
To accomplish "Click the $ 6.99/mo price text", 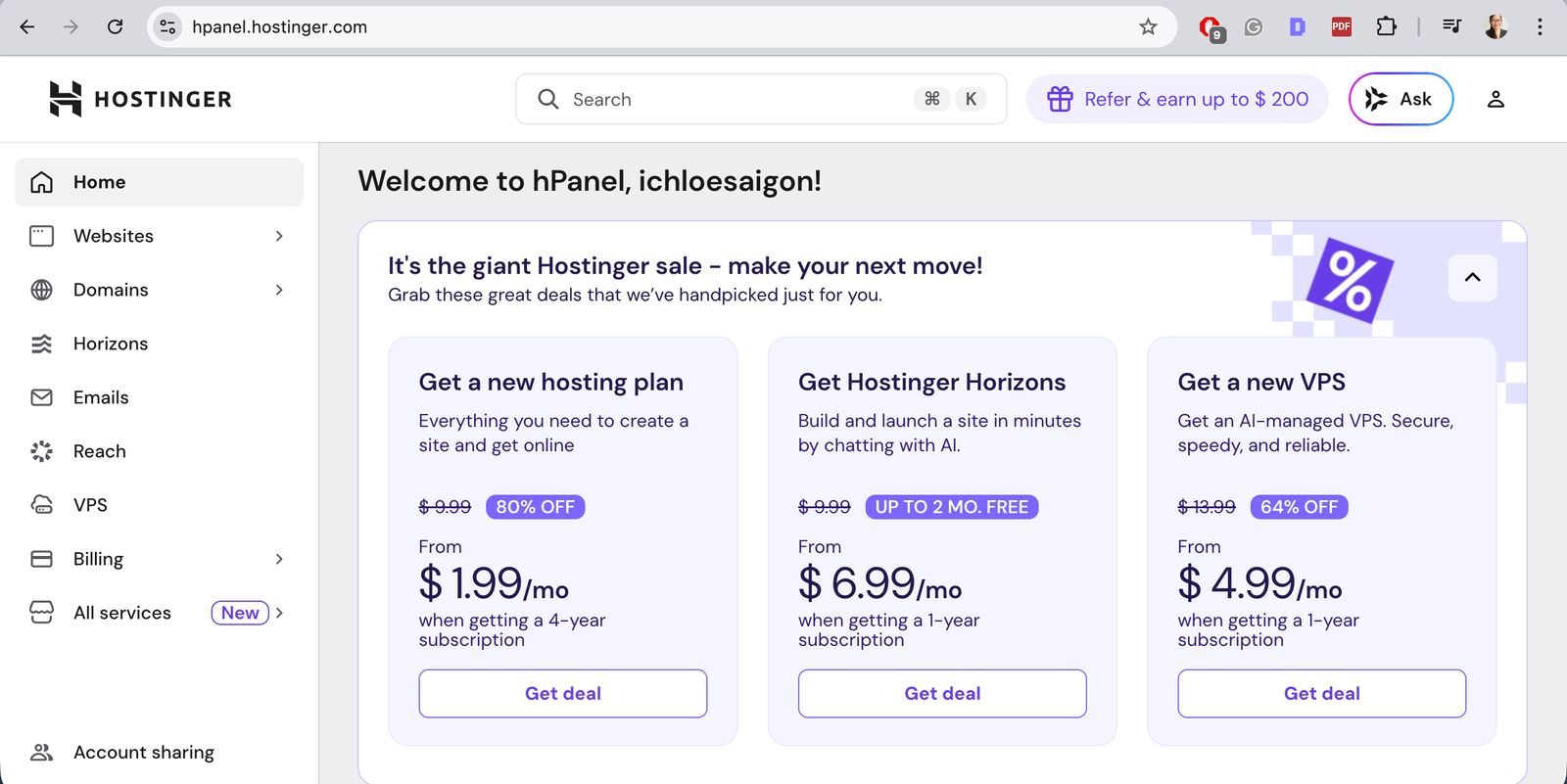I will (879, 583).
